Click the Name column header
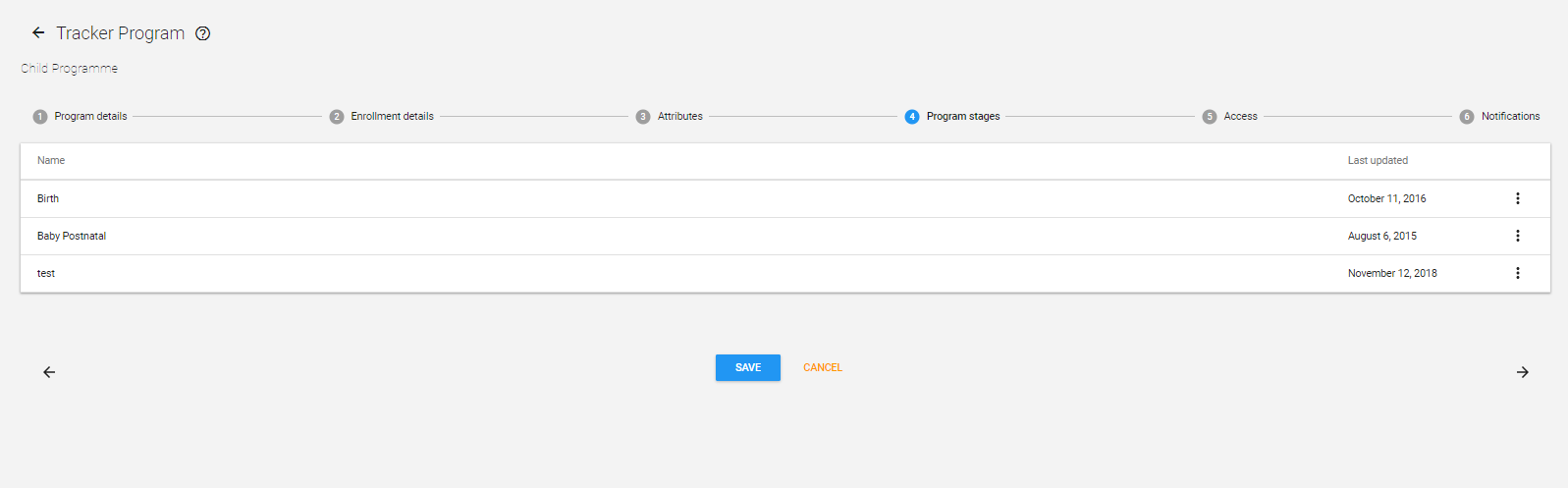This screenshot has height=488, width=1568. click(51, 160)
